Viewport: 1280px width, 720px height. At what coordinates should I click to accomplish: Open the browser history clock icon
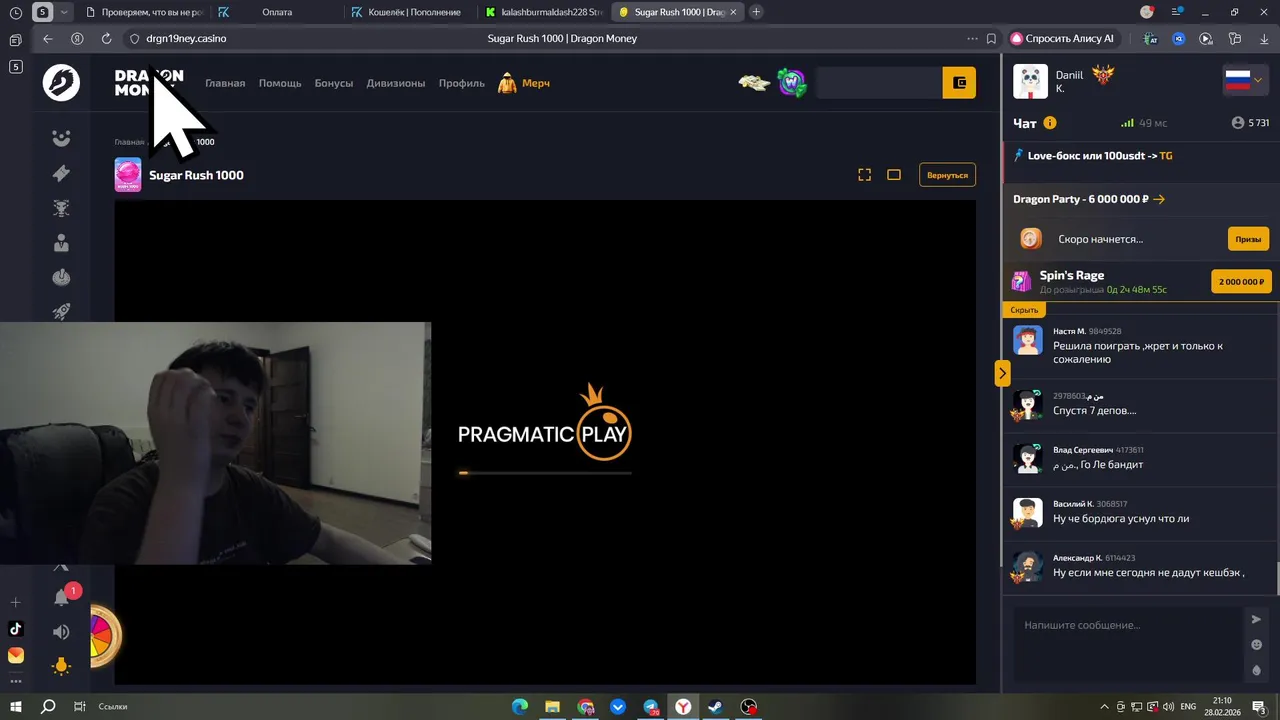(x=15, y=13)
